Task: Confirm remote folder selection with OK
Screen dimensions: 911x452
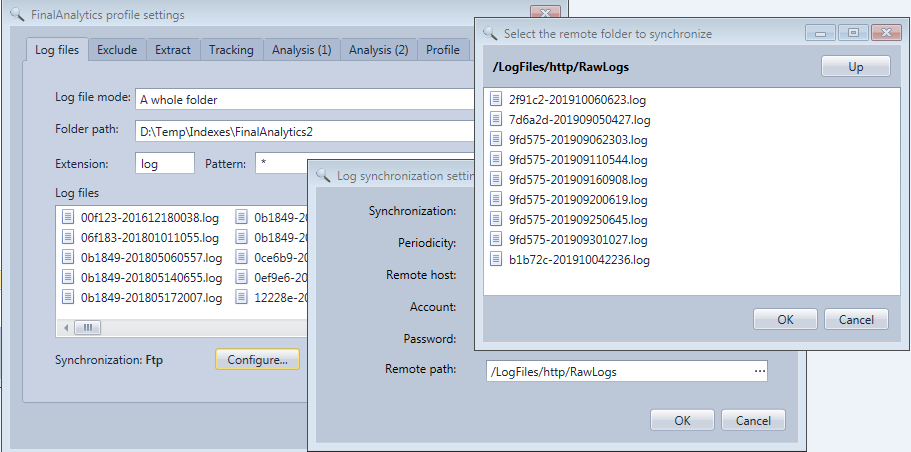Action: [x=785, y=319]
